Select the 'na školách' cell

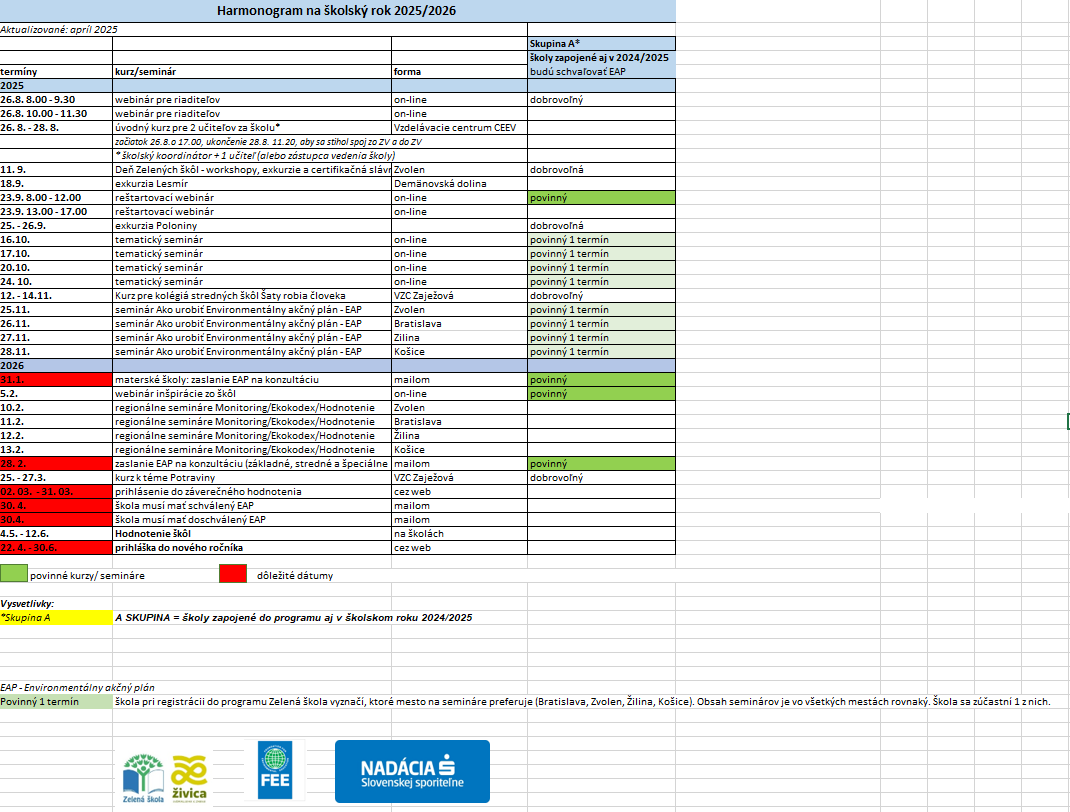point(460,534)
